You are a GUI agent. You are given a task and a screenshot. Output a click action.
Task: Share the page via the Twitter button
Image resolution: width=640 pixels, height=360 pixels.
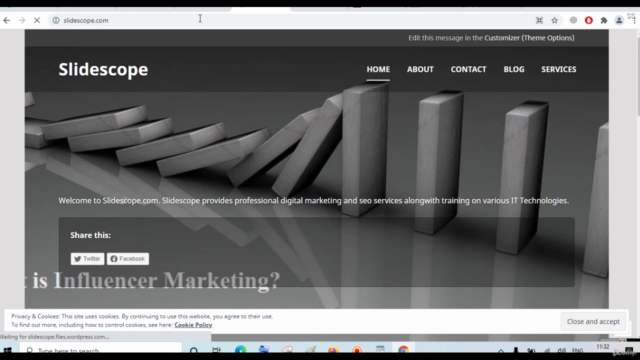pos(87,259)
